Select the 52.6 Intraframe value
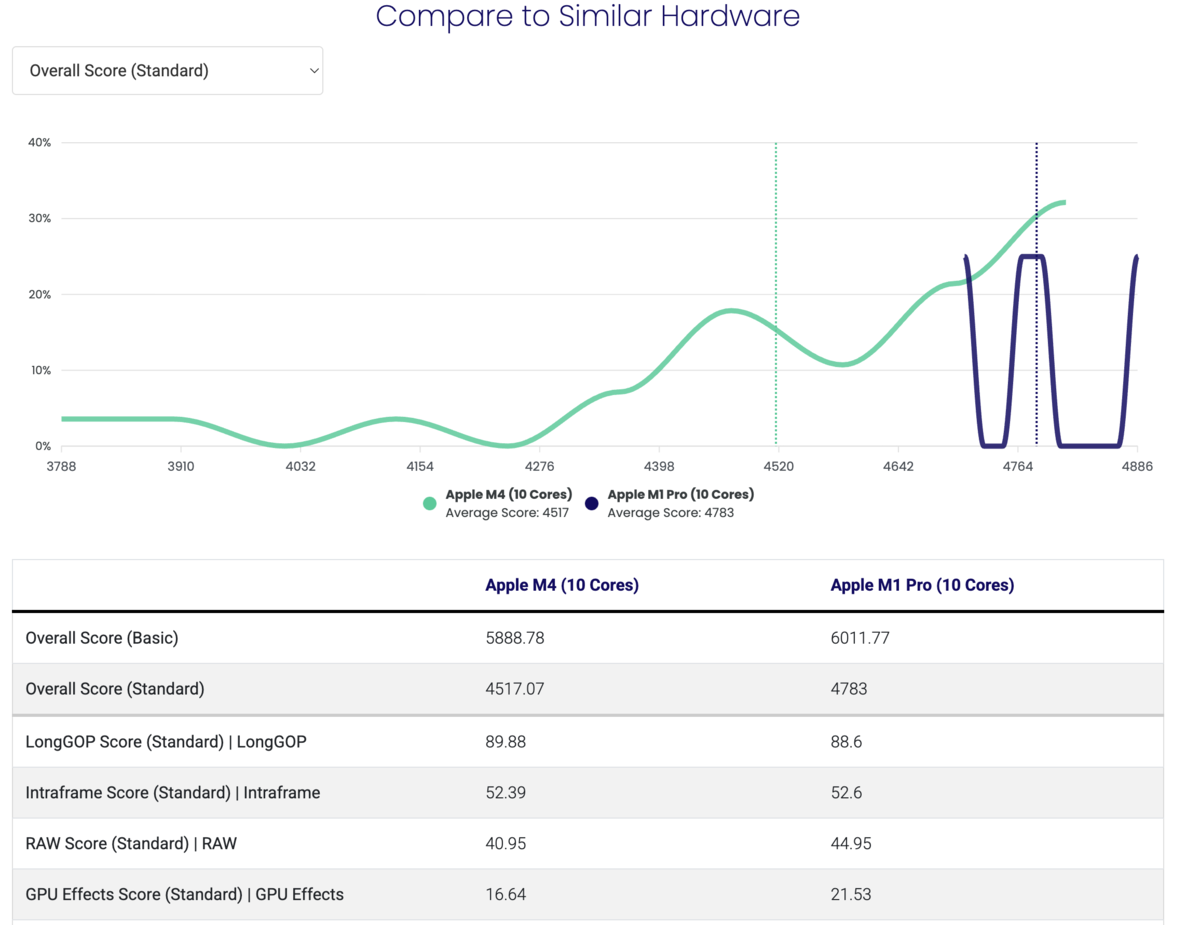This screenshot has height=925, width=1200. [846, 793]
